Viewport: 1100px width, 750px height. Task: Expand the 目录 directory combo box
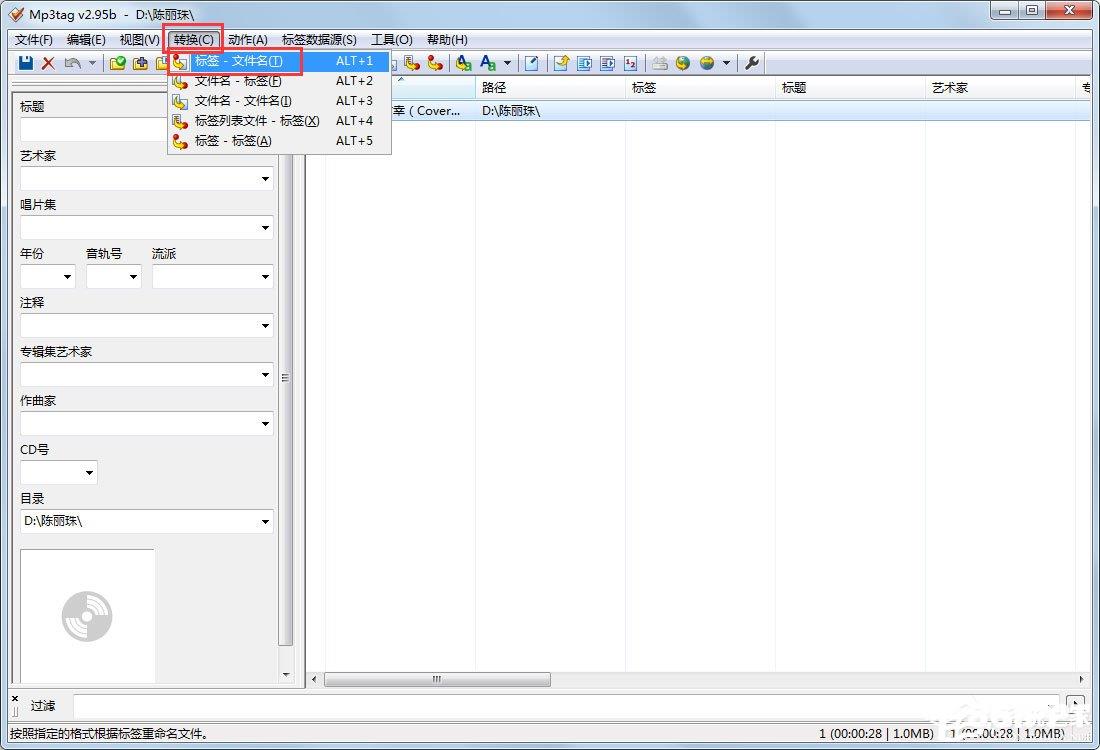[x=265, y=522]
